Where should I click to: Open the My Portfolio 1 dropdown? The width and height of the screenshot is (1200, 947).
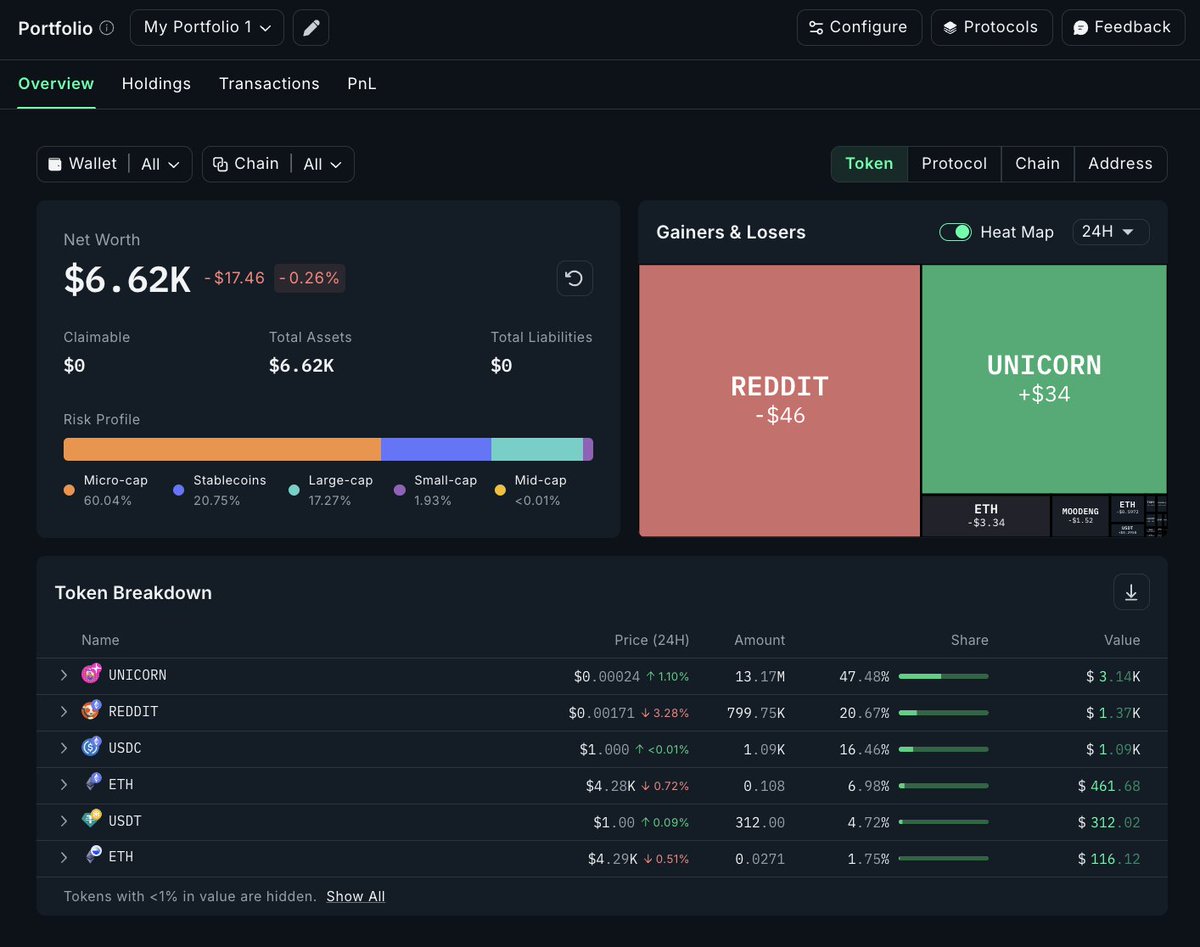point(207,28)
